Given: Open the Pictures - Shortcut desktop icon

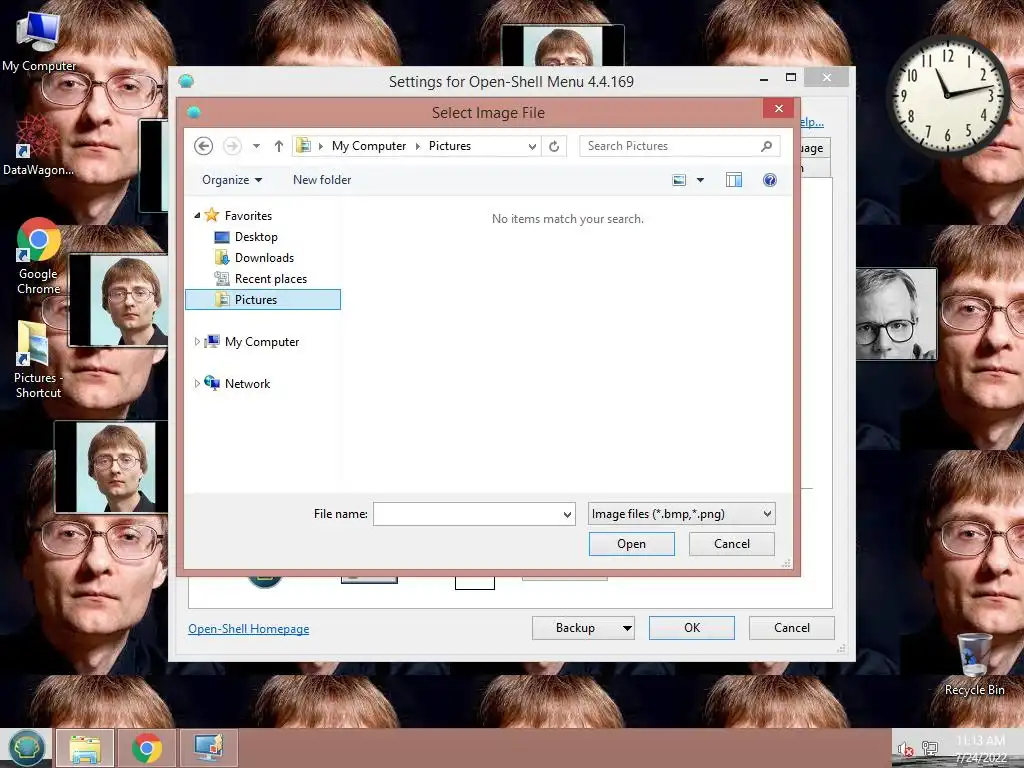Looking at the screenshot, I should [38, 360].
